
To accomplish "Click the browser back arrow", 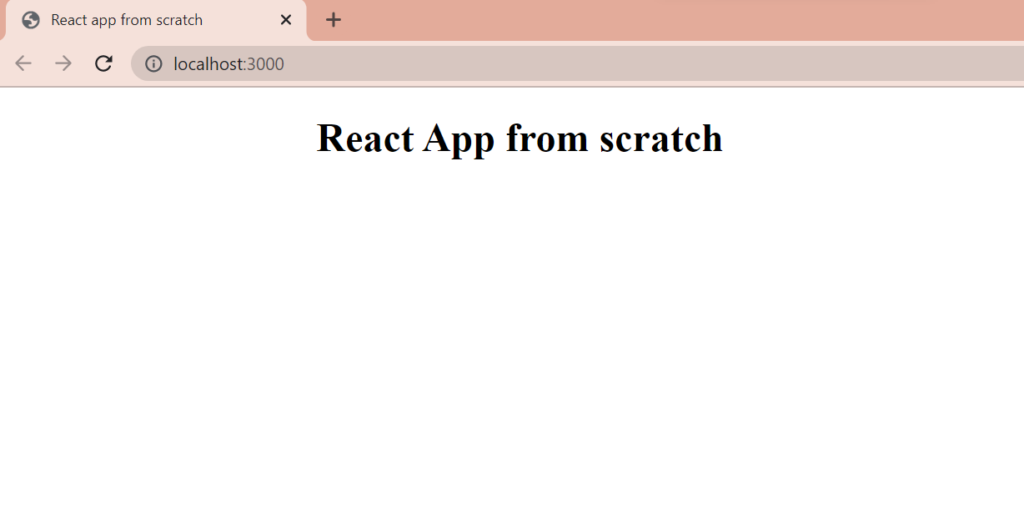I will pos(24,63).
